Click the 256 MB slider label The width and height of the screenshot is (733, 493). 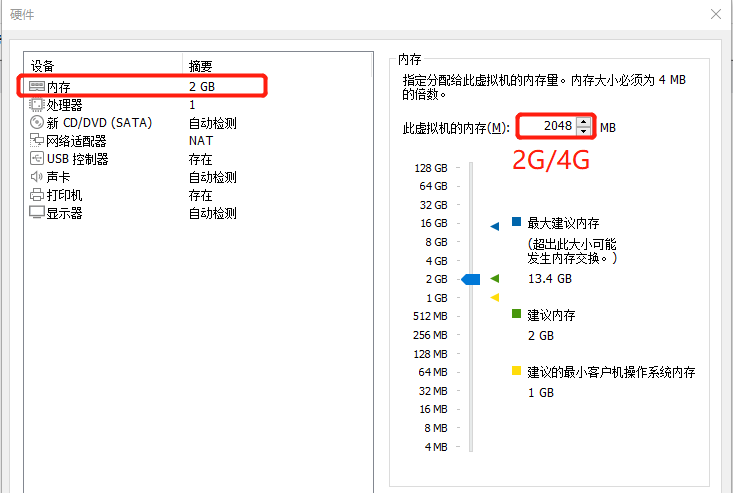[x=430, y=335]
